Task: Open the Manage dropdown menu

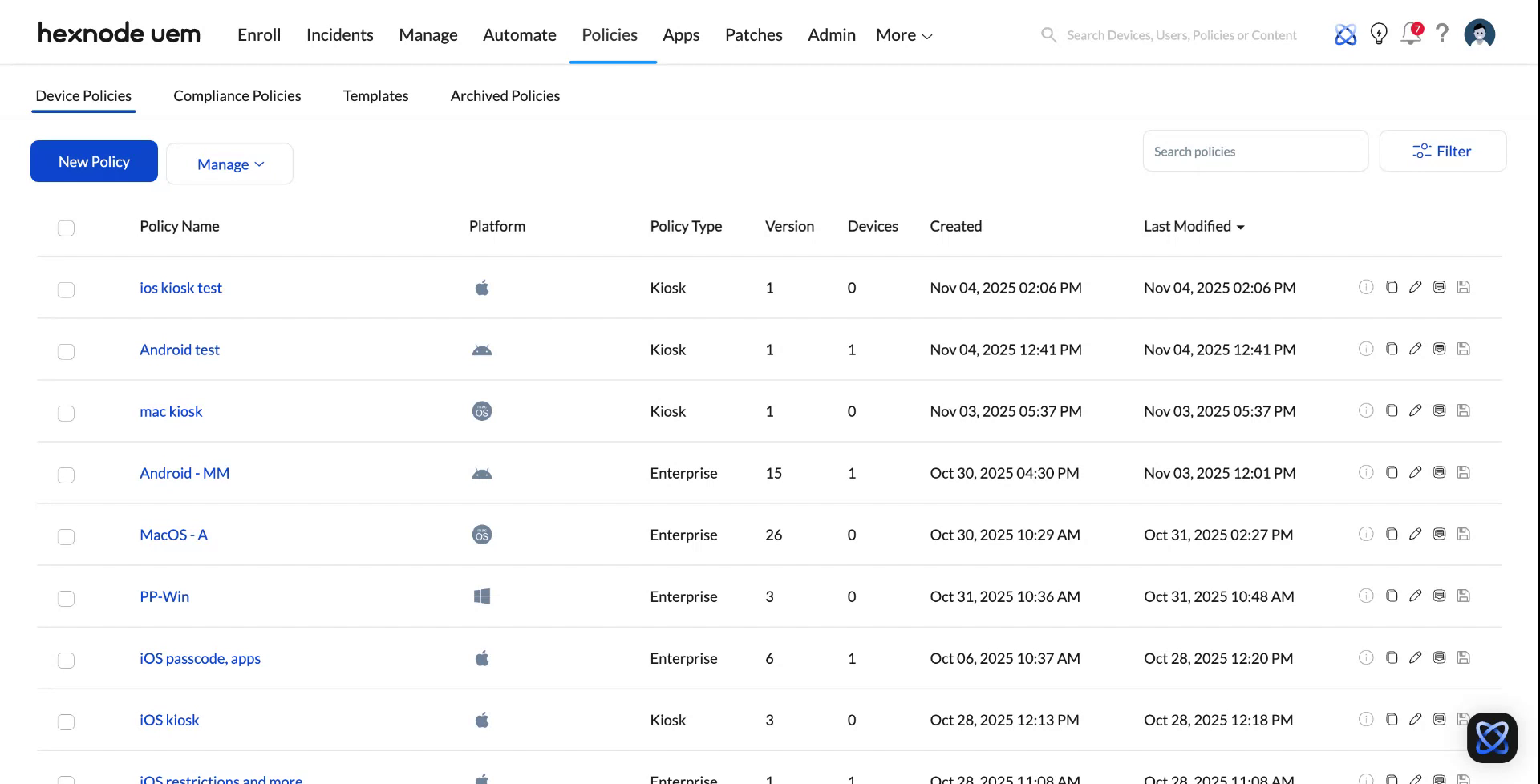Action: pos(229,164)
